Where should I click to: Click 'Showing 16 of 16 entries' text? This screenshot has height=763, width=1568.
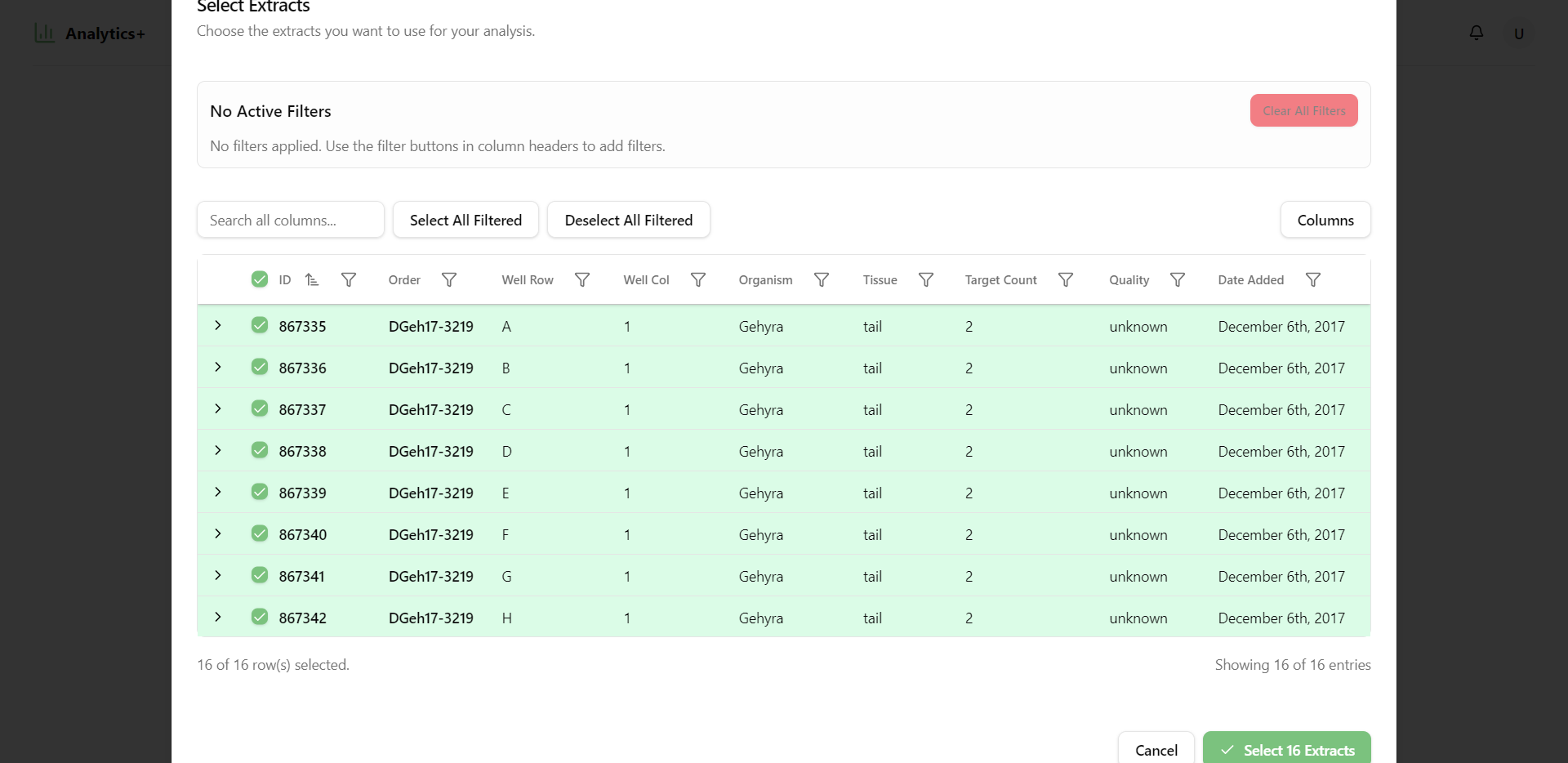[x=1292, y=665]
